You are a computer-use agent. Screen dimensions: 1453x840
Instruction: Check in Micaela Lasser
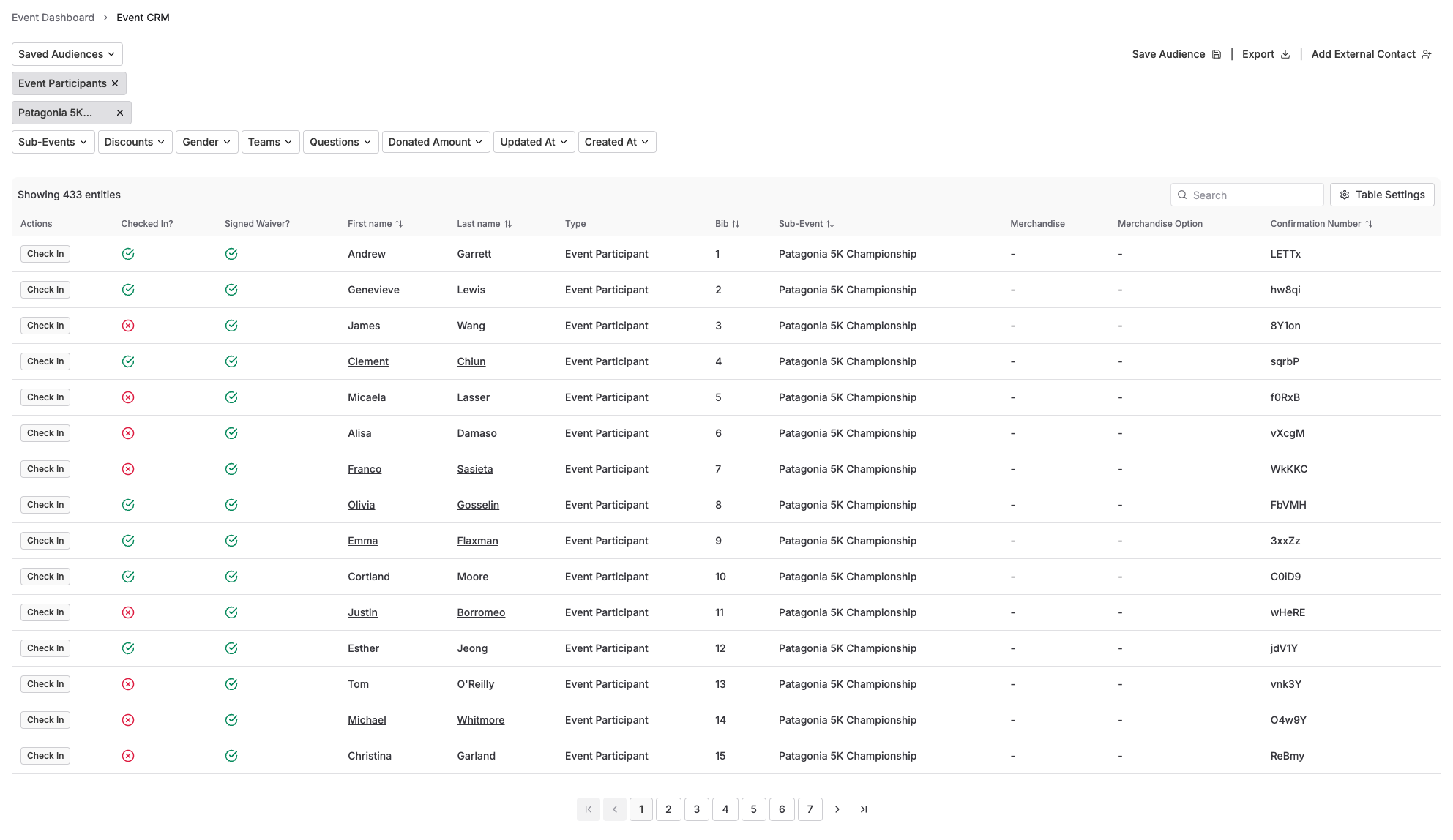(45, 397)
